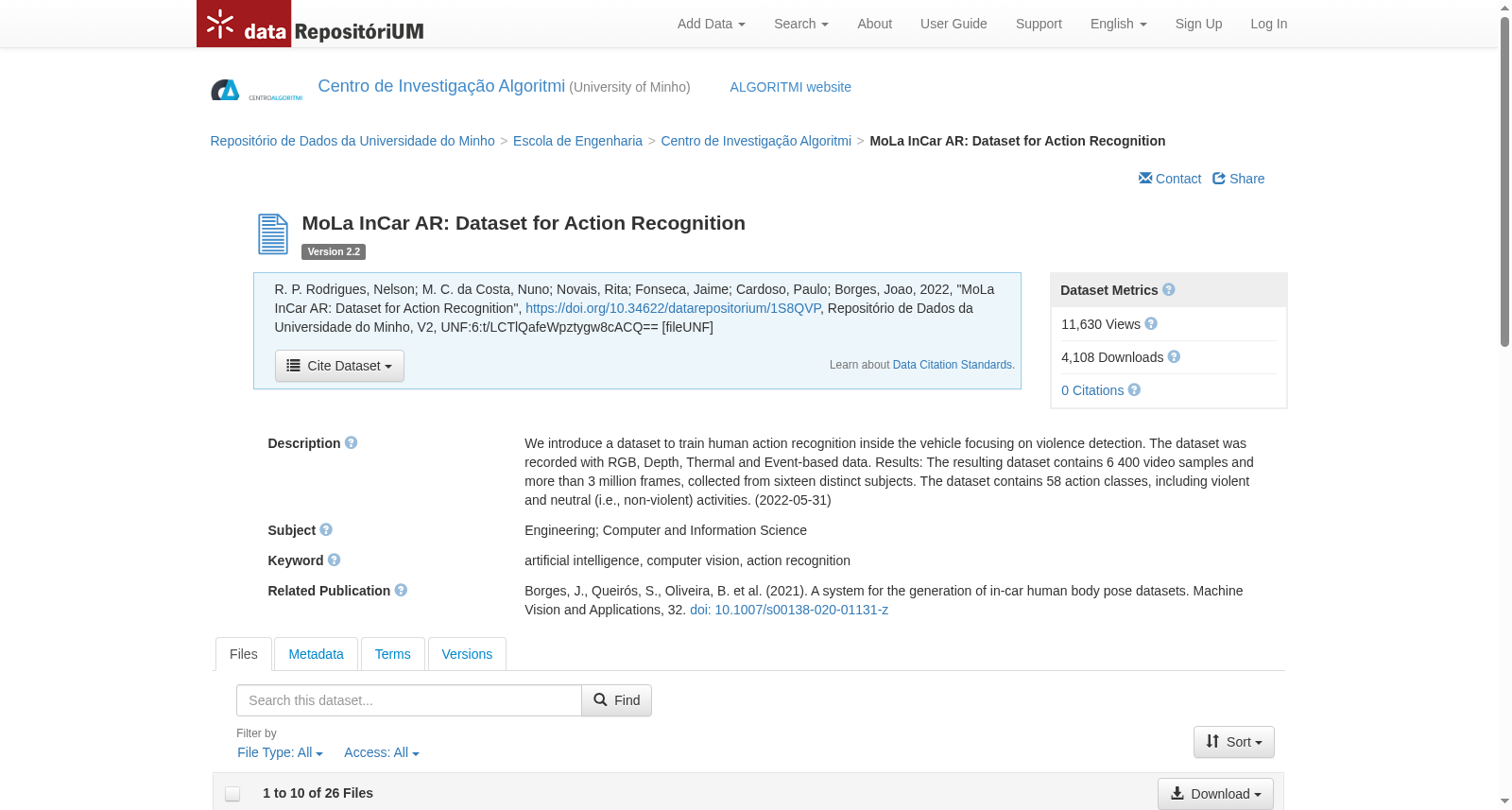Switch to the Versions tab
The width and height of the screenshot is (1512, 810).
(467, 654)
